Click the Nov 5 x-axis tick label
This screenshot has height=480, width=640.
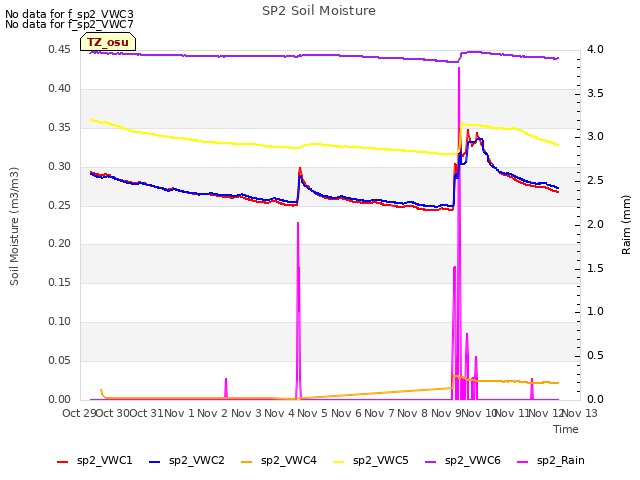coord(312,413)
